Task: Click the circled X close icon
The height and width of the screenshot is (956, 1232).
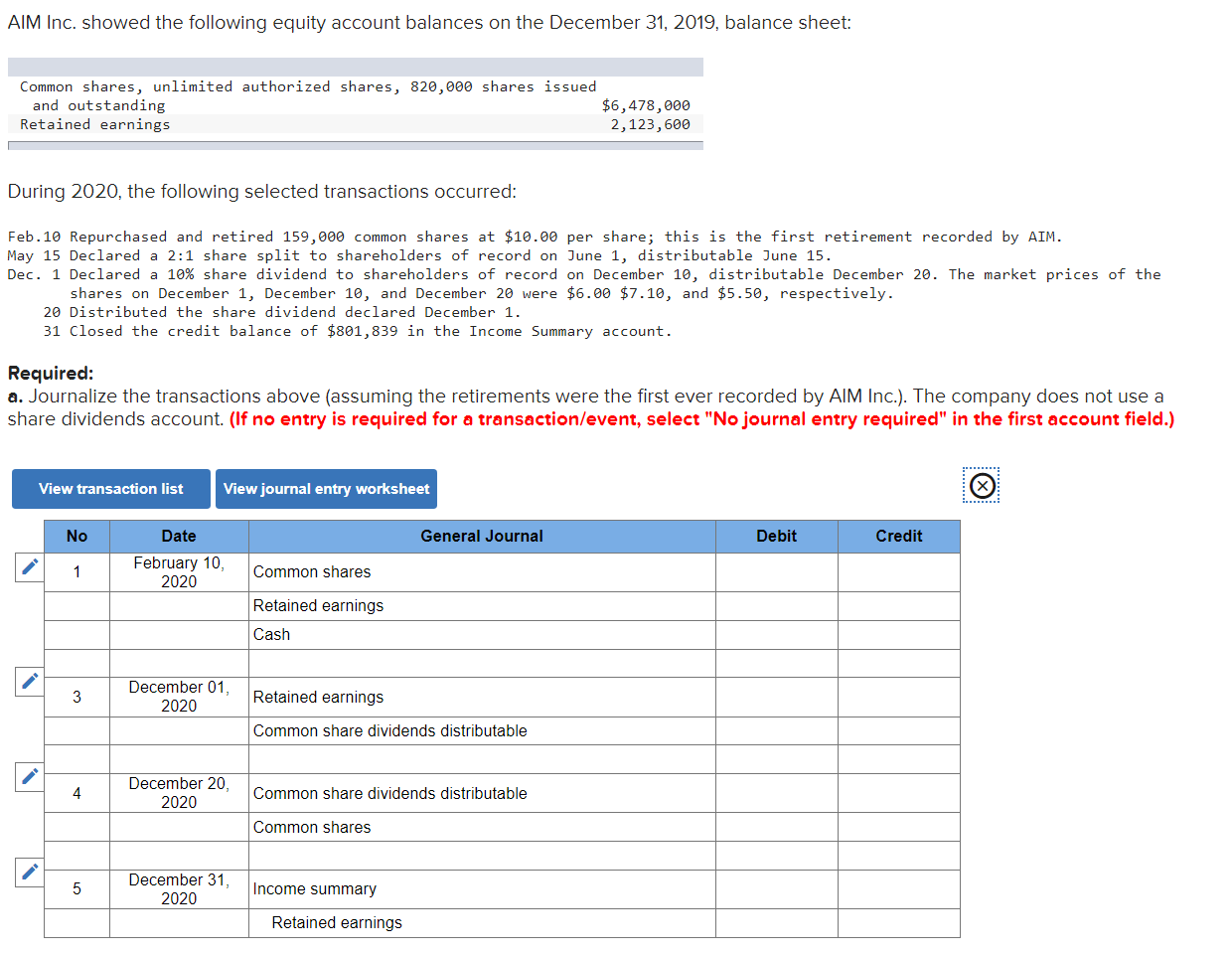Action: tap(982, 485)
